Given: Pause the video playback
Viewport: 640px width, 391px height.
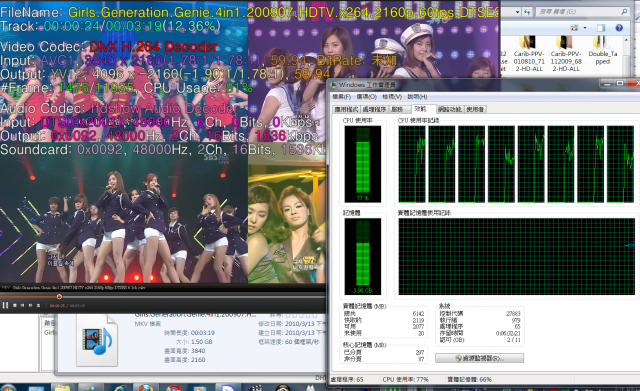Looking at the screenshot, I should [5, 305].
